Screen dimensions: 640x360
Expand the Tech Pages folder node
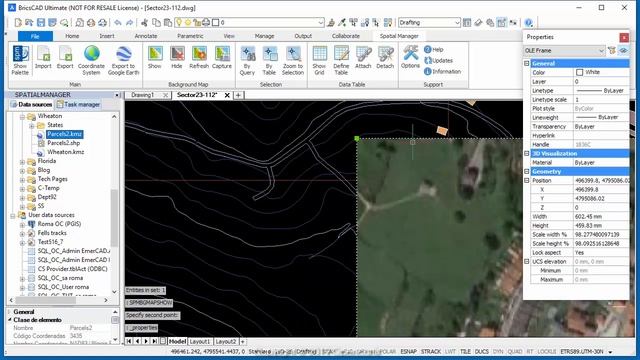(x=22, y=180)
